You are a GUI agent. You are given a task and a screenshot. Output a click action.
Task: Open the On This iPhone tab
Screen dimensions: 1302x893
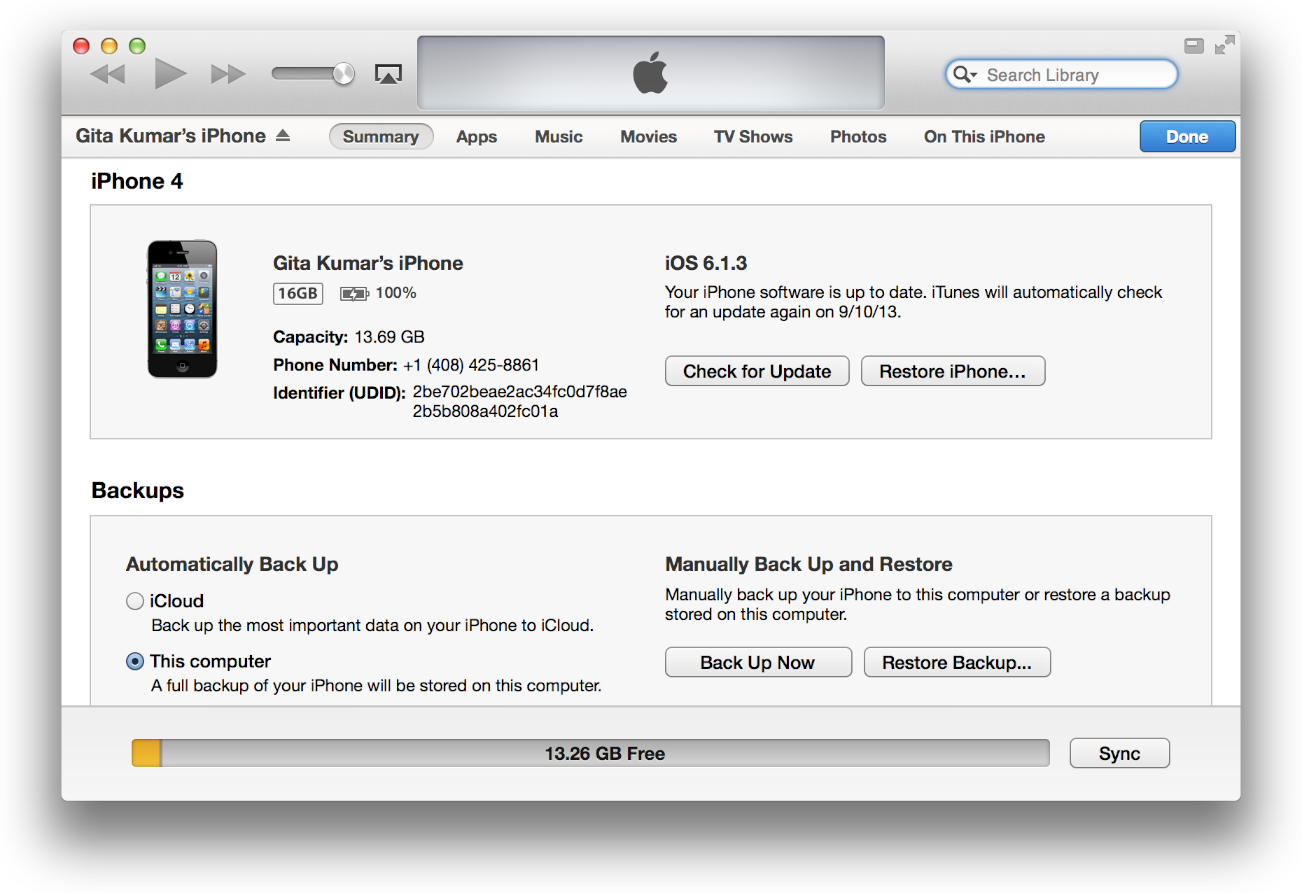point(984,137)
